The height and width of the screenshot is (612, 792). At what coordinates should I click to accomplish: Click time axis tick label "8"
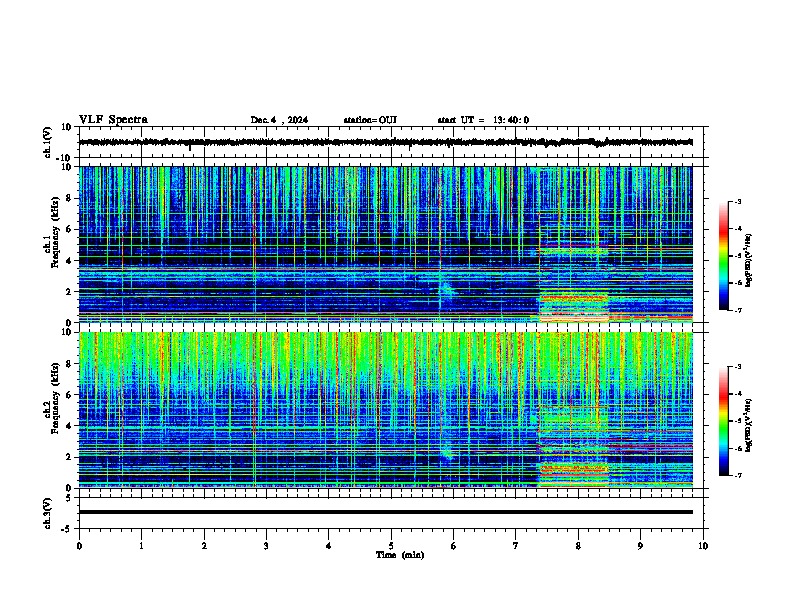(578, 546)
